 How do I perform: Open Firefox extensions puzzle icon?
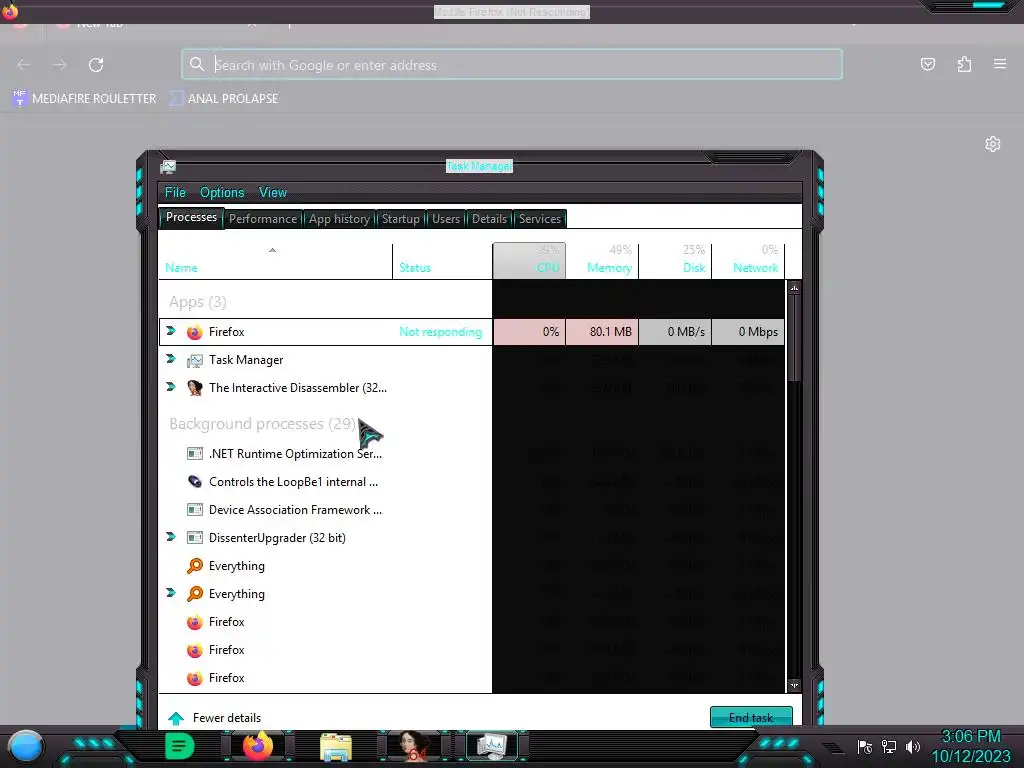point(964,64)
